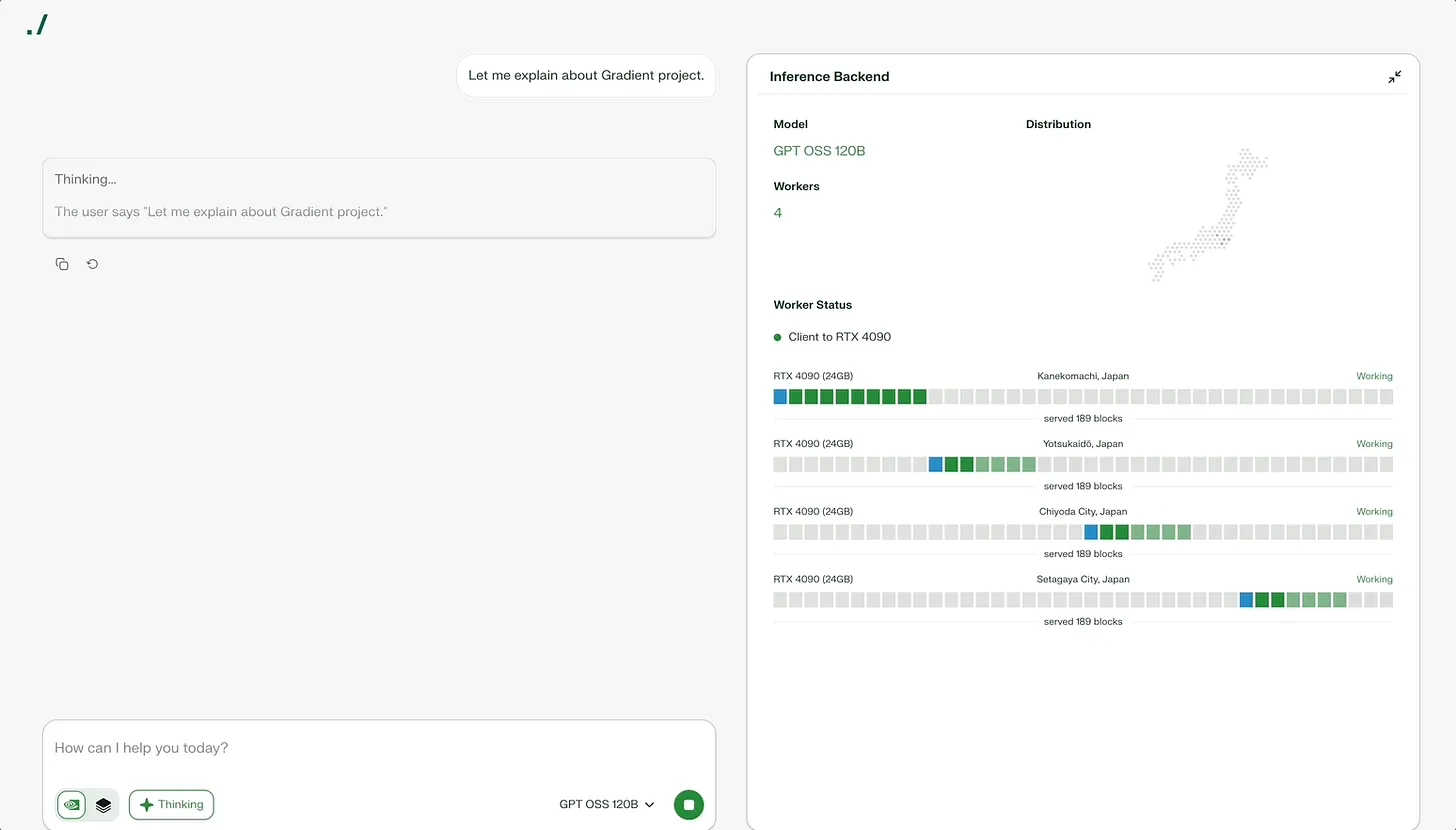Collapse the Inference Backend panel
Viewport: 1456px width, 830px height.
pos(1394,77)
